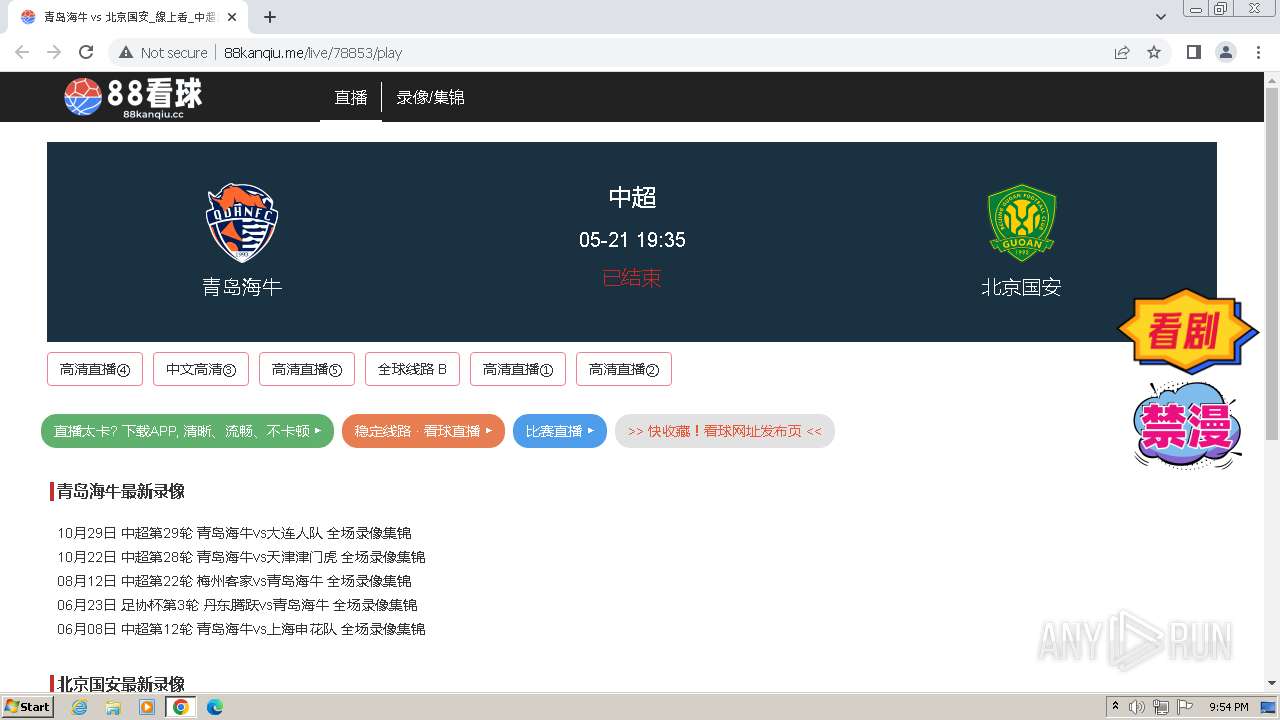
Task: Click the 青岛海牛最新录像 section heading
Action: (x=121, y=491)
